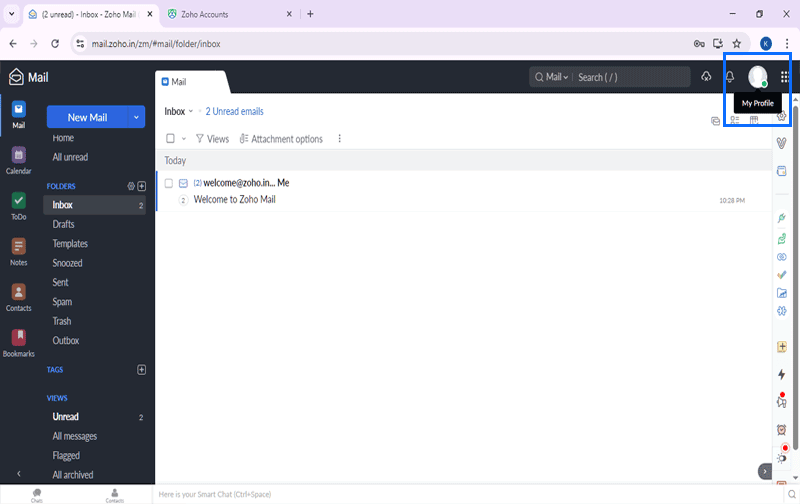Open the announcements megaphone icon
Image resolution: width=800 pixels, height=504 pixels.
pyautogui.click(x=781, y=400)
